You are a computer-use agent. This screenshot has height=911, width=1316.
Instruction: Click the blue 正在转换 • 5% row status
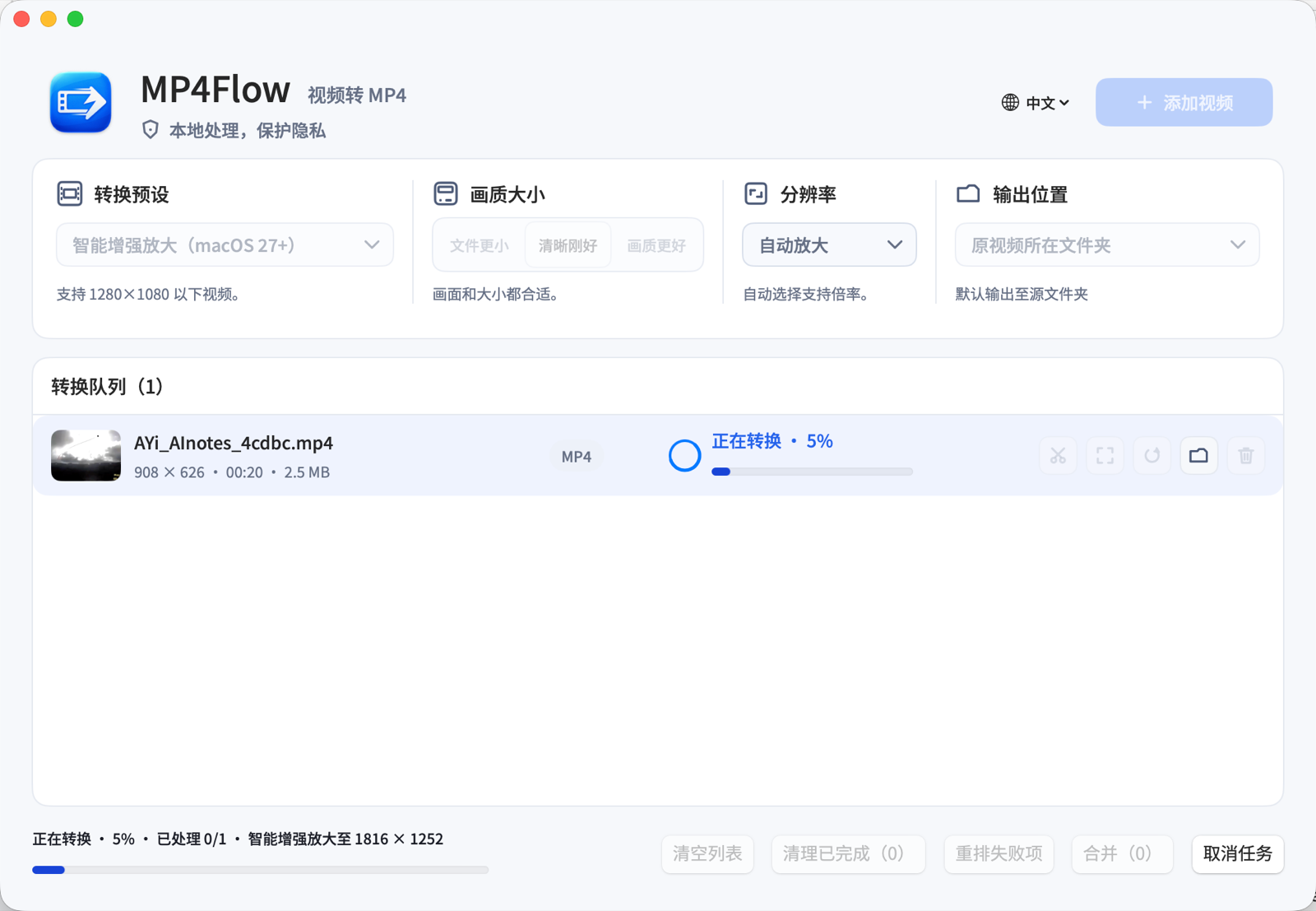[x=772, y=441]
